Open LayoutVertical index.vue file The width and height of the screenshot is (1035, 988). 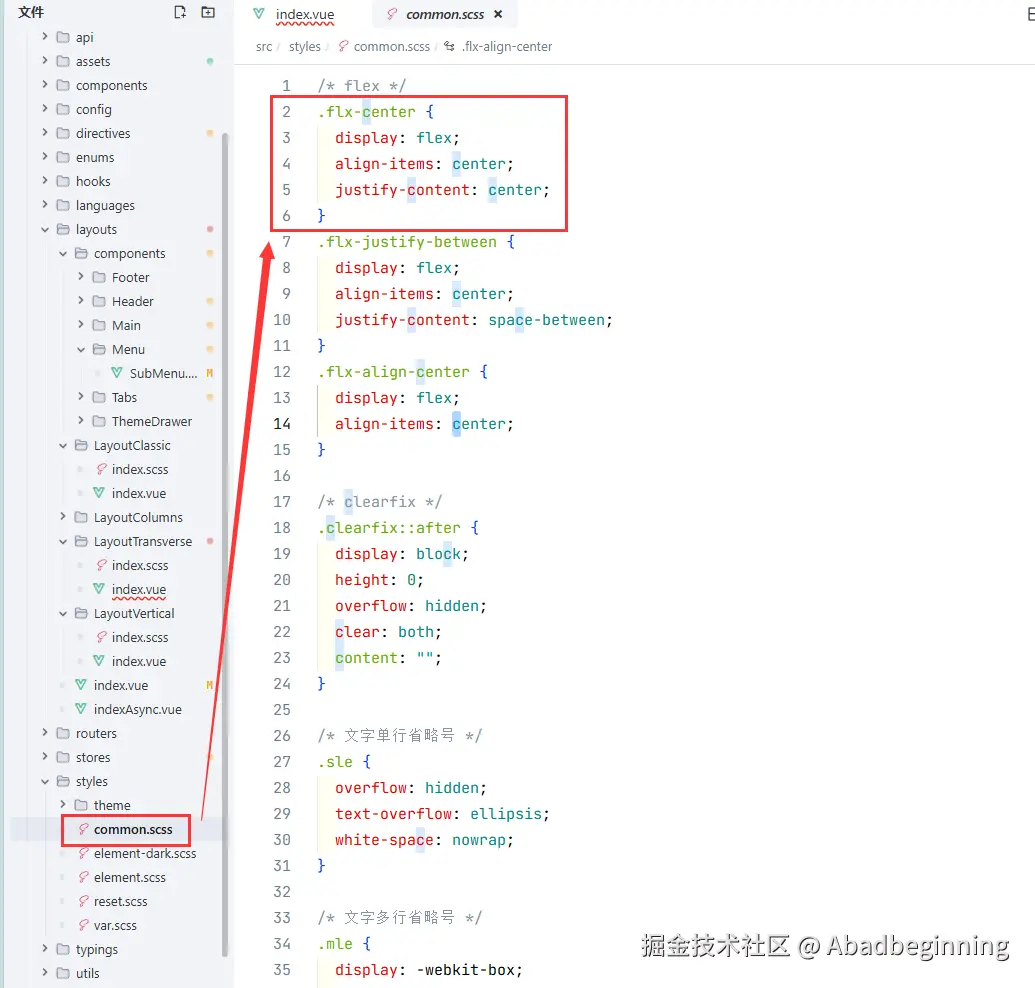tap(139, 661)
